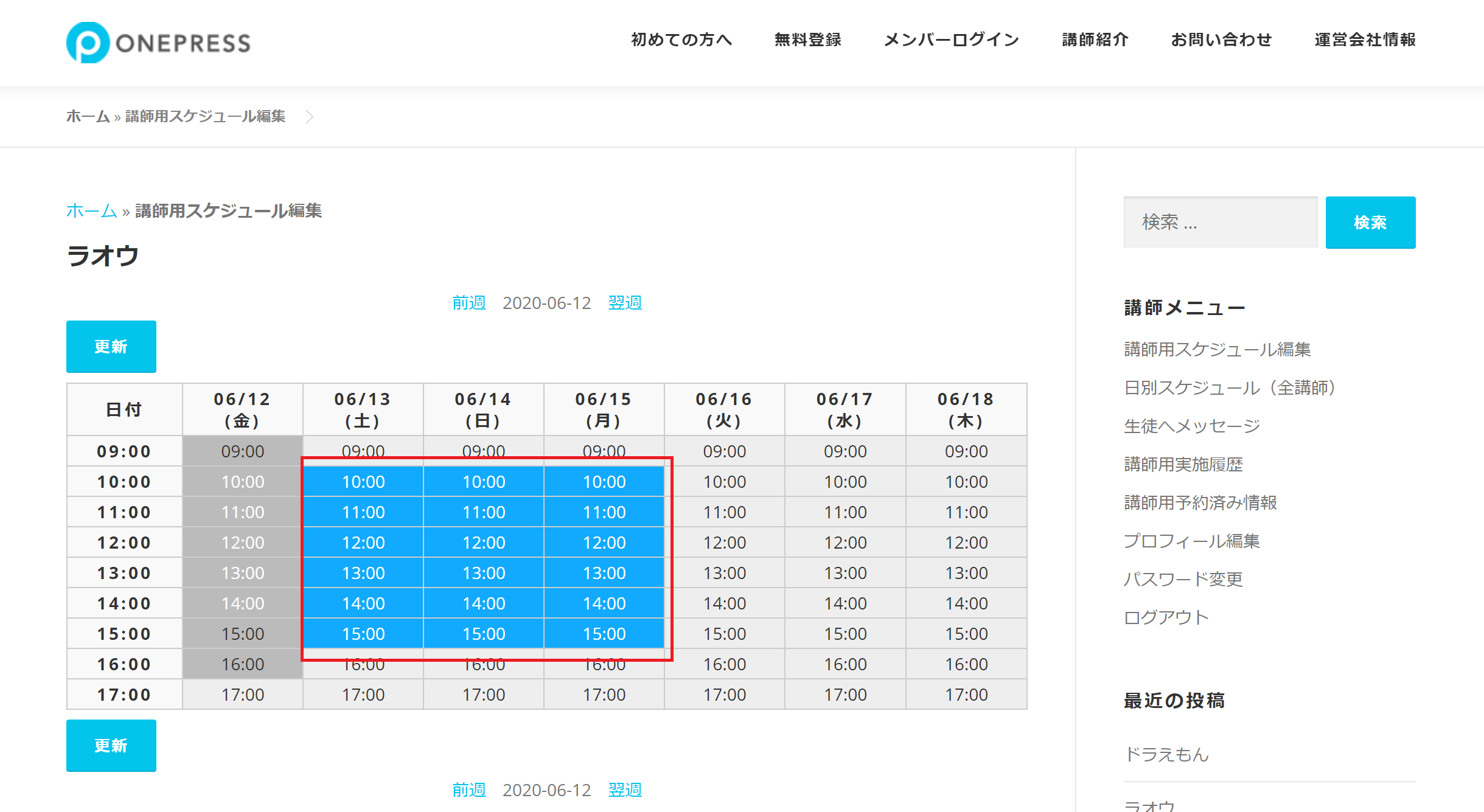1484x812 pixels.
Task: Open 日別スケジュール（全講師） in the sidebar
Action: (1230, 387)
